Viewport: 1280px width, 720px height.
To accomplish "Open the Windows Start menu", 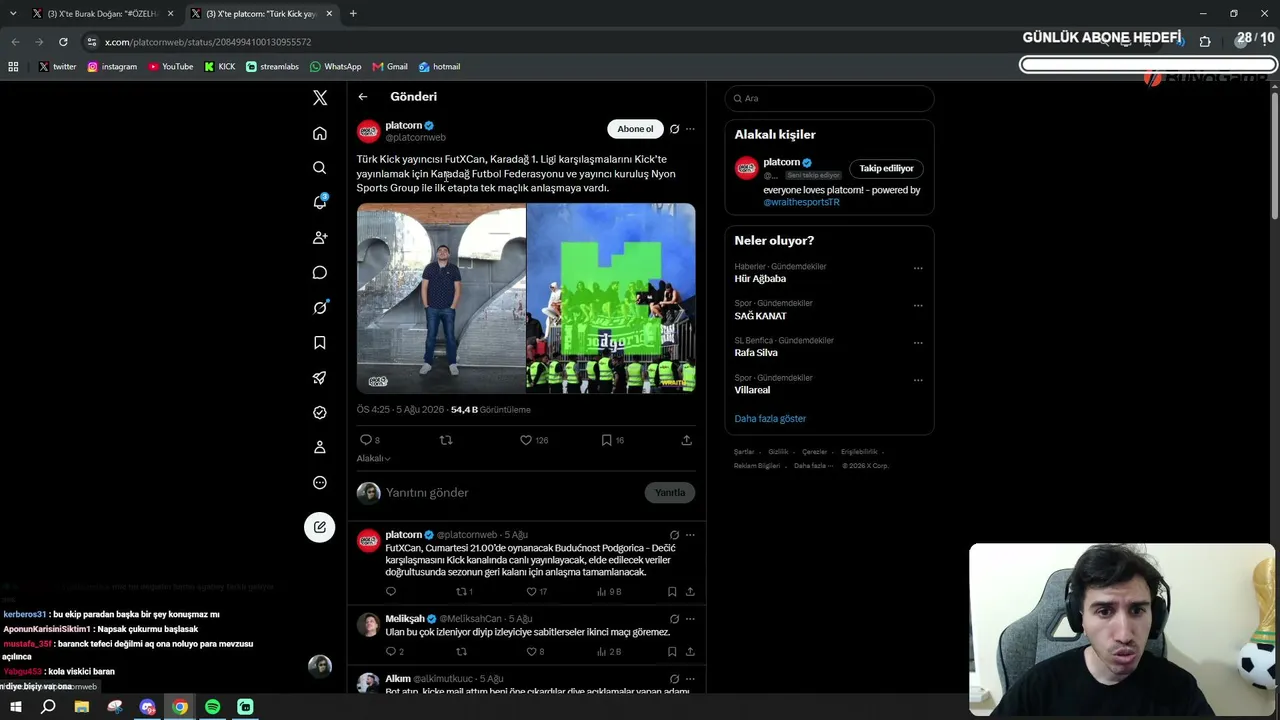I will coord(16,707).
